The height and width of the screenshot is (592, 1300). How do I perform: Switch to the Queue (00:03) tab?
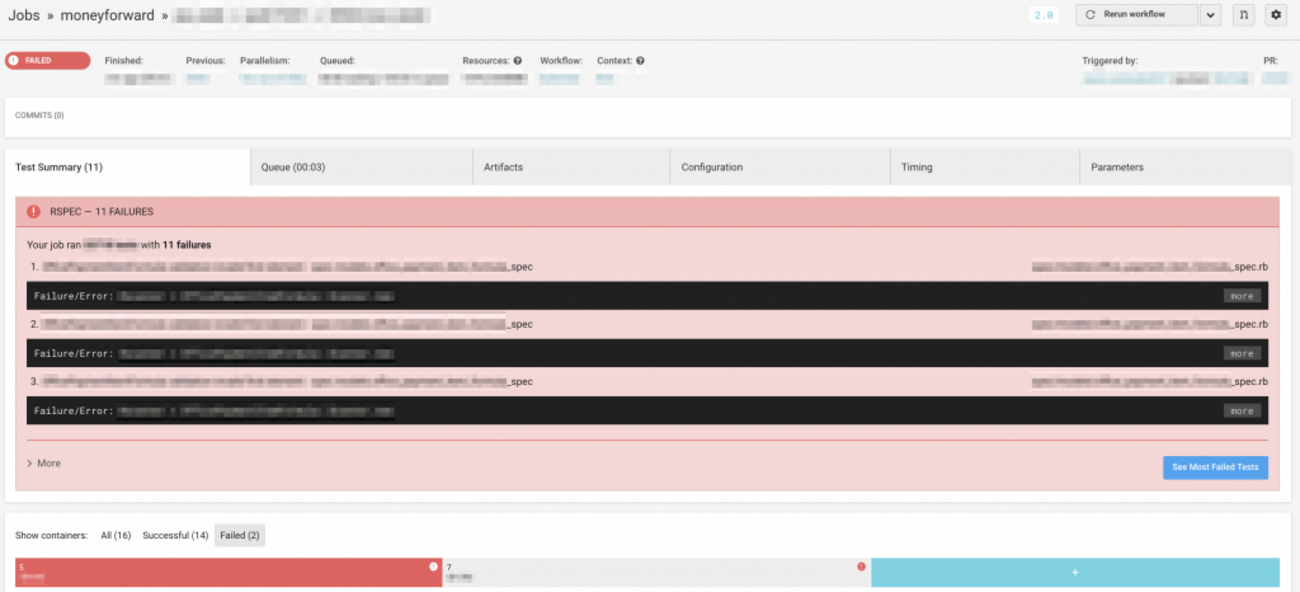pos(361,167)
